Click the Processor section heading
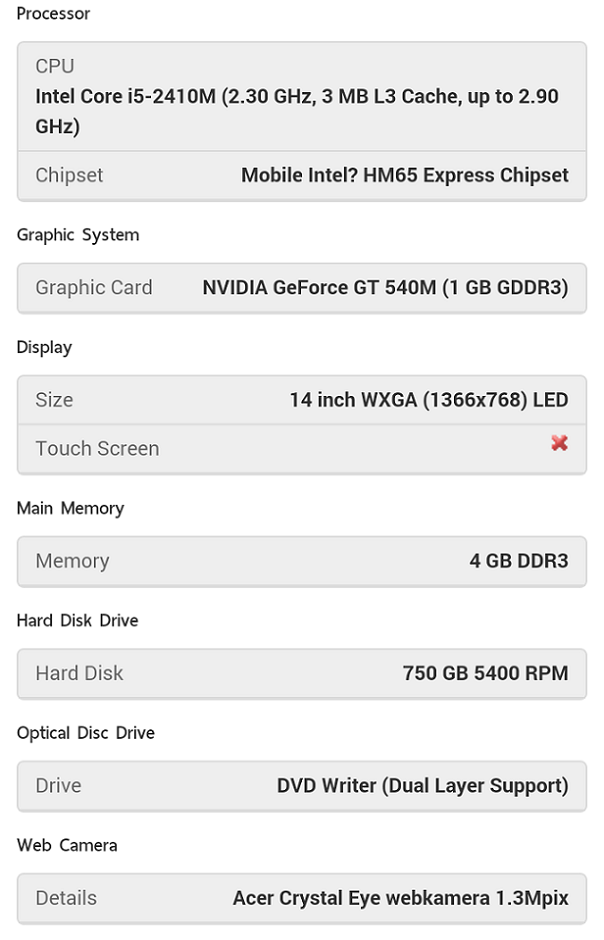Image resolution: width=604 pixels, height=940 pixels. point(53,14)
